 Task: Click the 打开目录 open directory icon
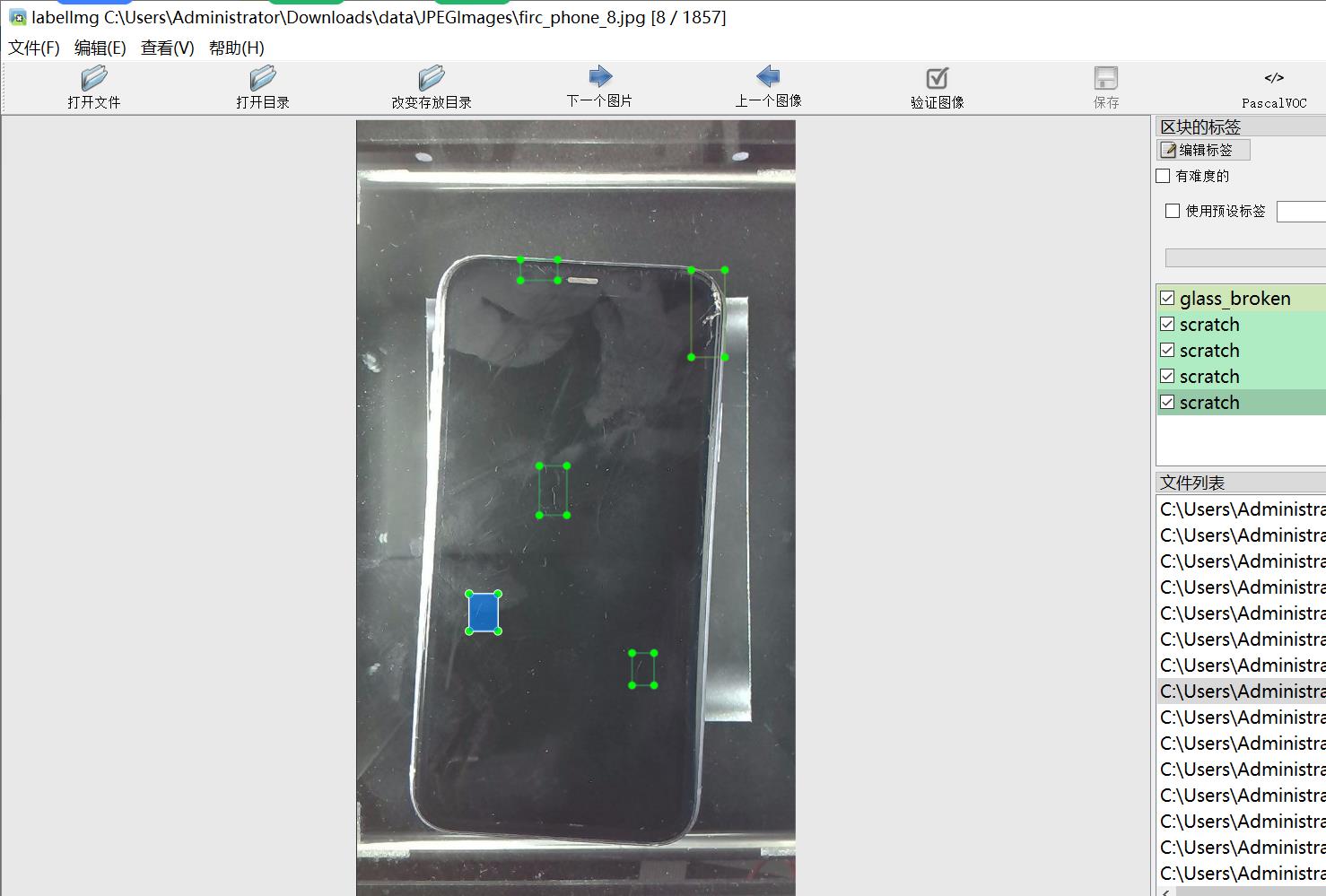click(262, 77)
